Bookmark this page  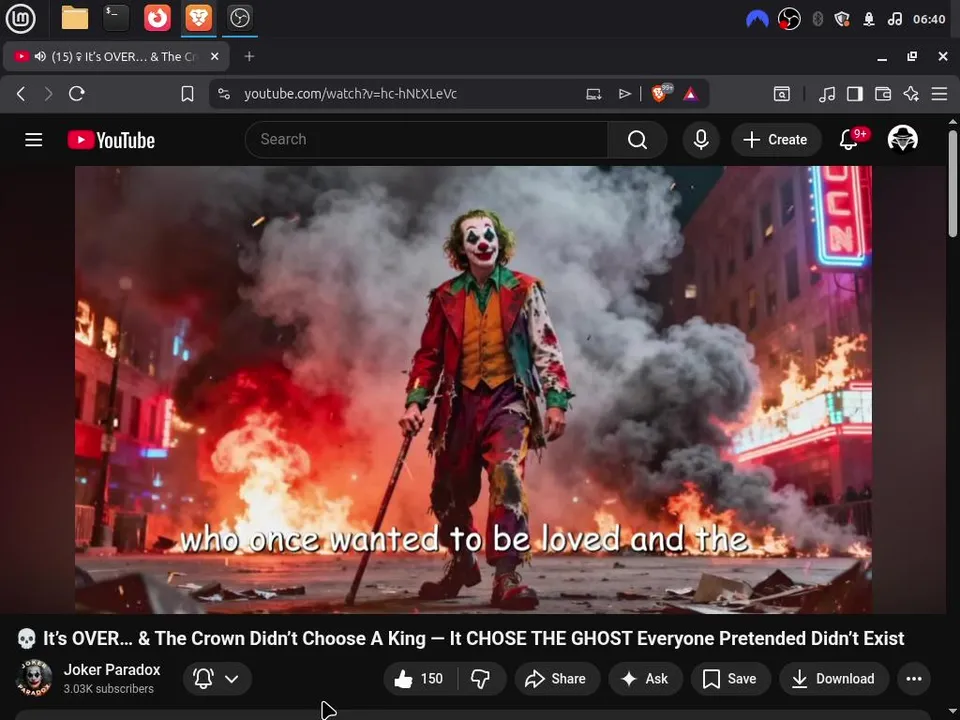pos(187,94)
